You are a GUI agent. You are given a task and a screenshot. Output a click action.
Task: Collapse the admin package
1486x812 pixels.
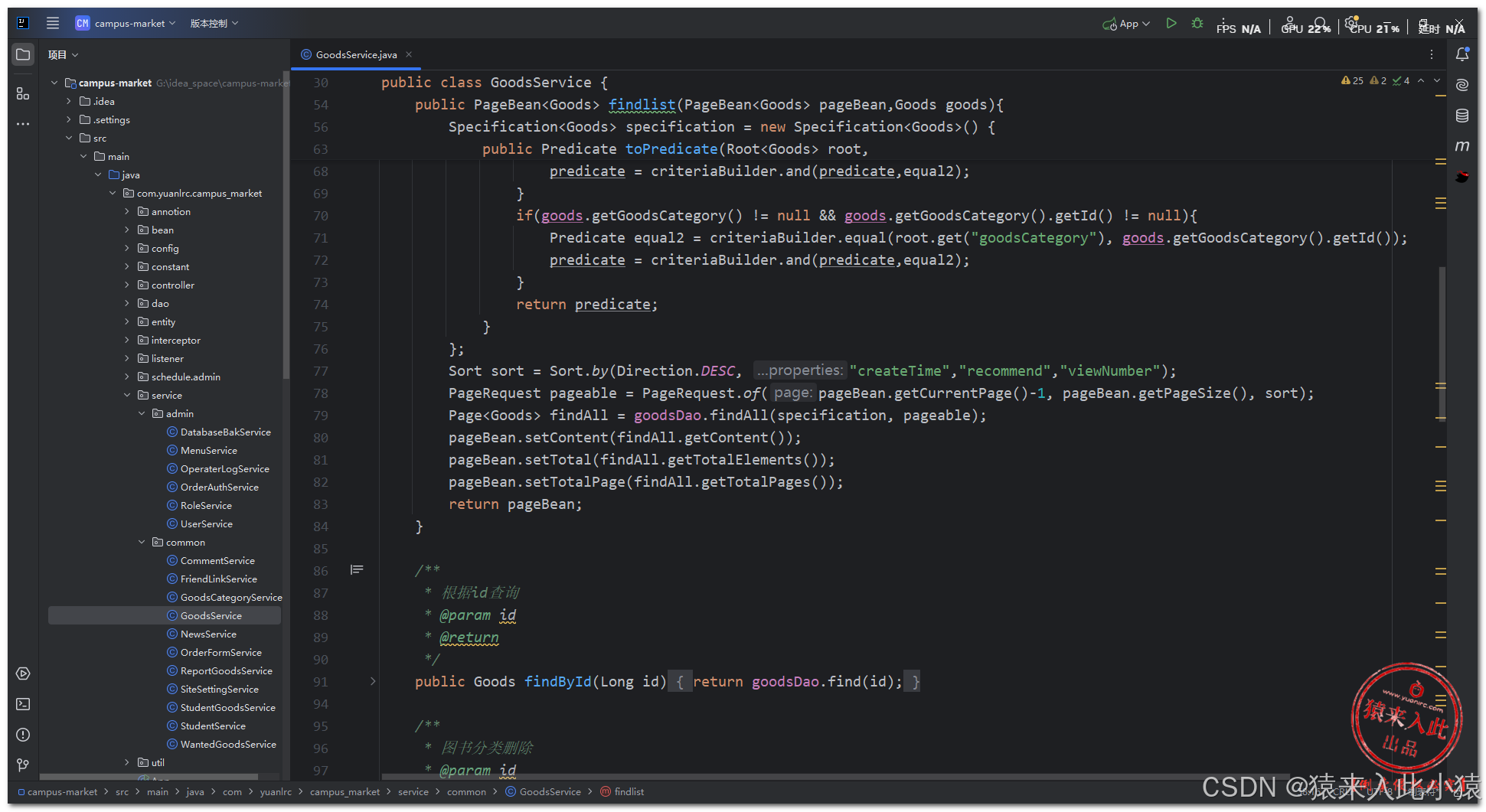click(142, 413)
